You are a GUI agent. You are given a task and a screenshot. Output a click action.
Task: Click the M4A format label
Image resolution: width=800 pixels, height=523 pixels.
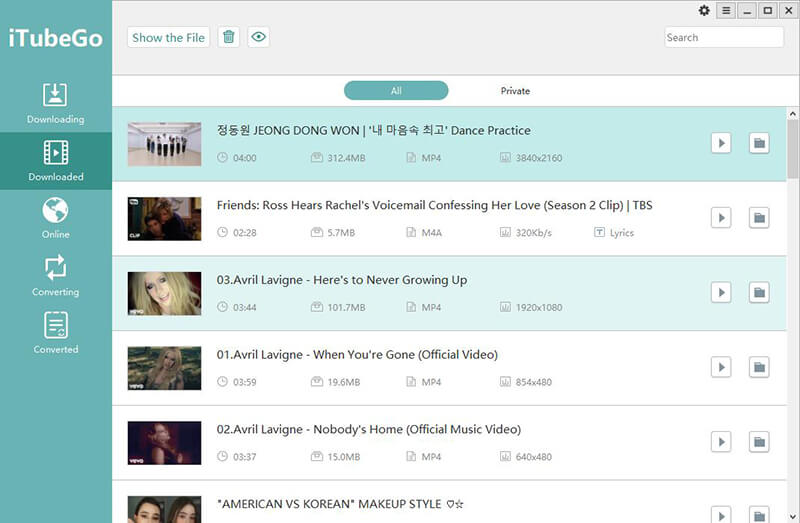tap(432, 233)
